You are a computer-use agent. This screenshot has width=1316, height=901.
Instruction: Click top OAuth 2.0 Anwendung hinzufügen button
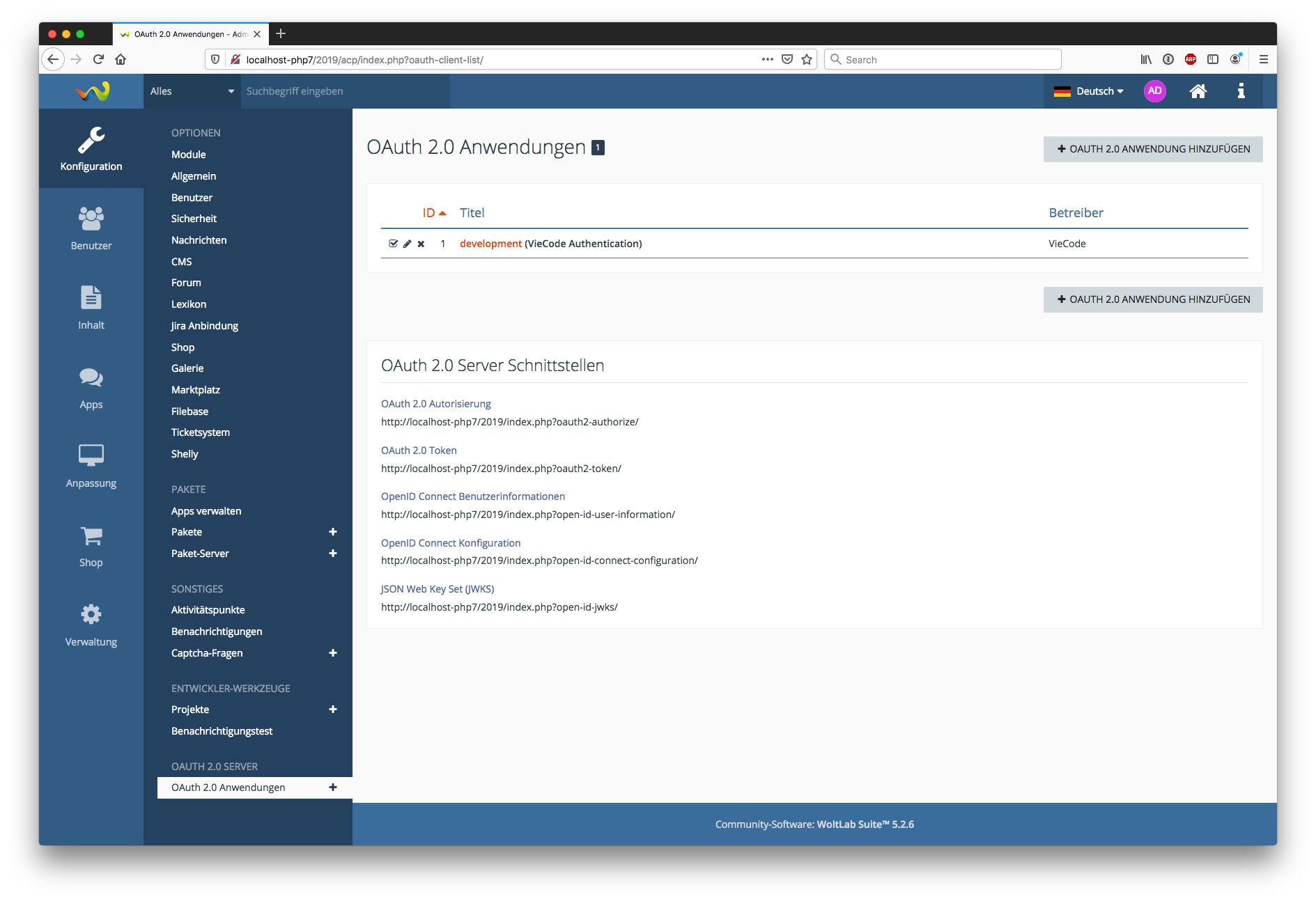point(1152,149)
